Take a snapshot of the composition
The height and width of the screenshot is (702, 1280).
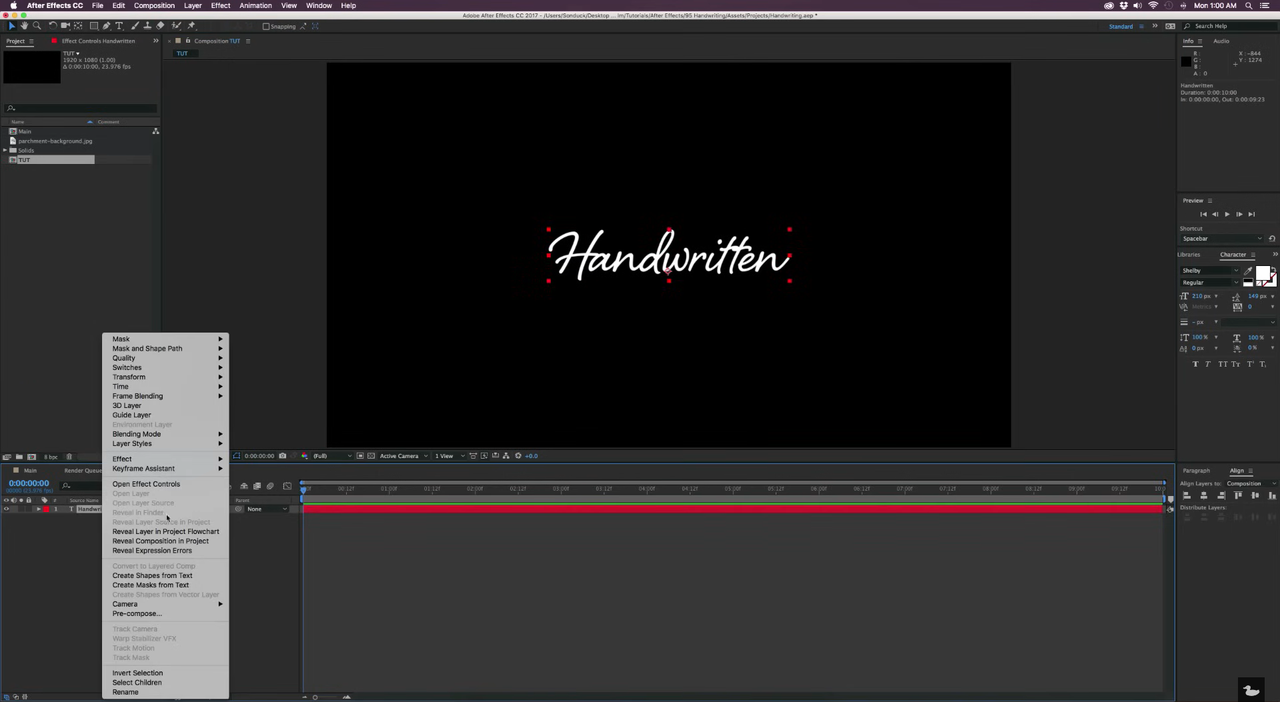click(283, 456)
